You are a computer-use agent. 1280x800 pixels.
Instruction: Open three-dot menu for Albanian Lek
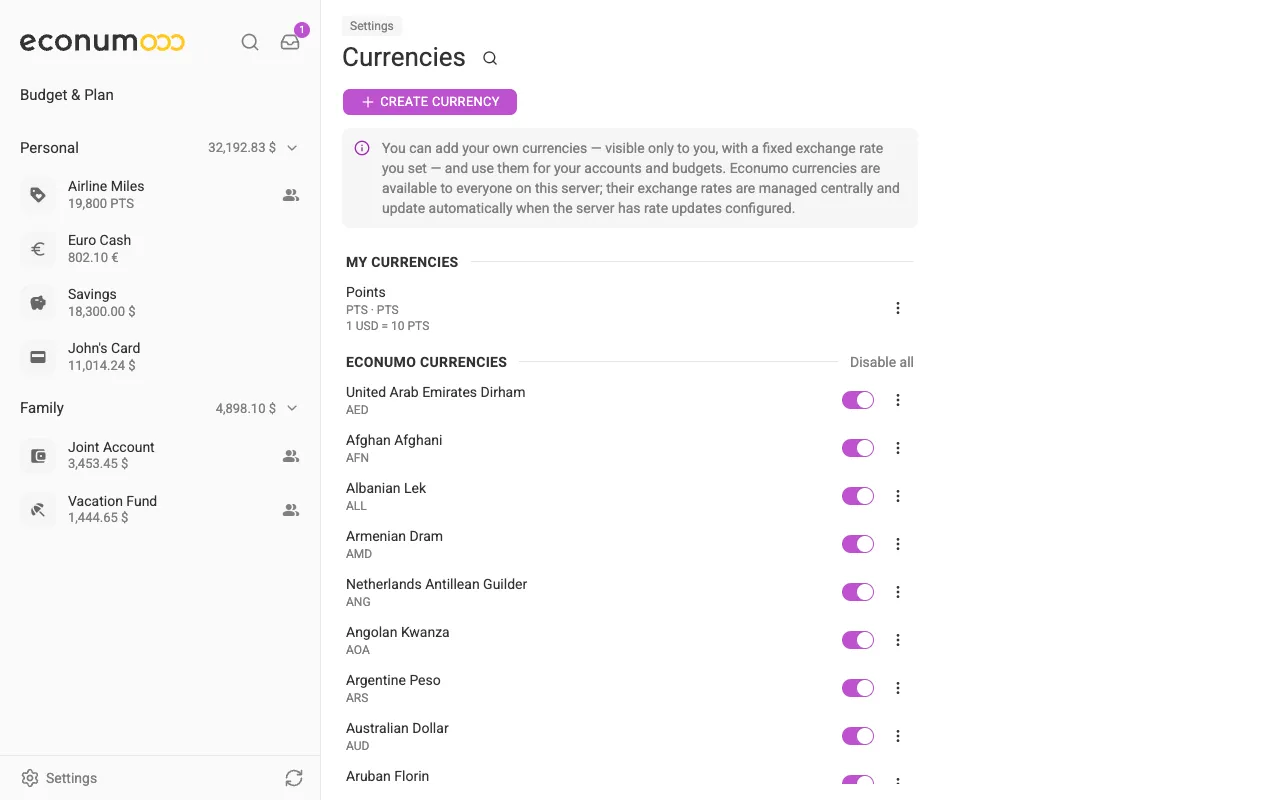[x=898, y=496]
